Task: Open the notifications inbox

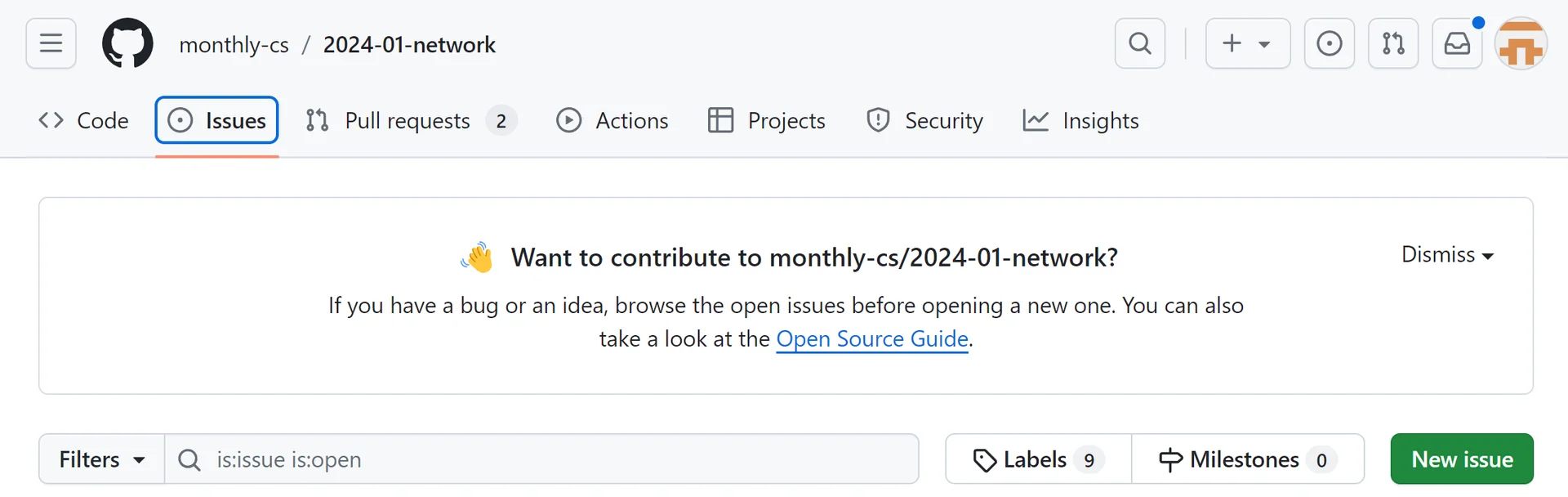Action: tap(1457, 43)
